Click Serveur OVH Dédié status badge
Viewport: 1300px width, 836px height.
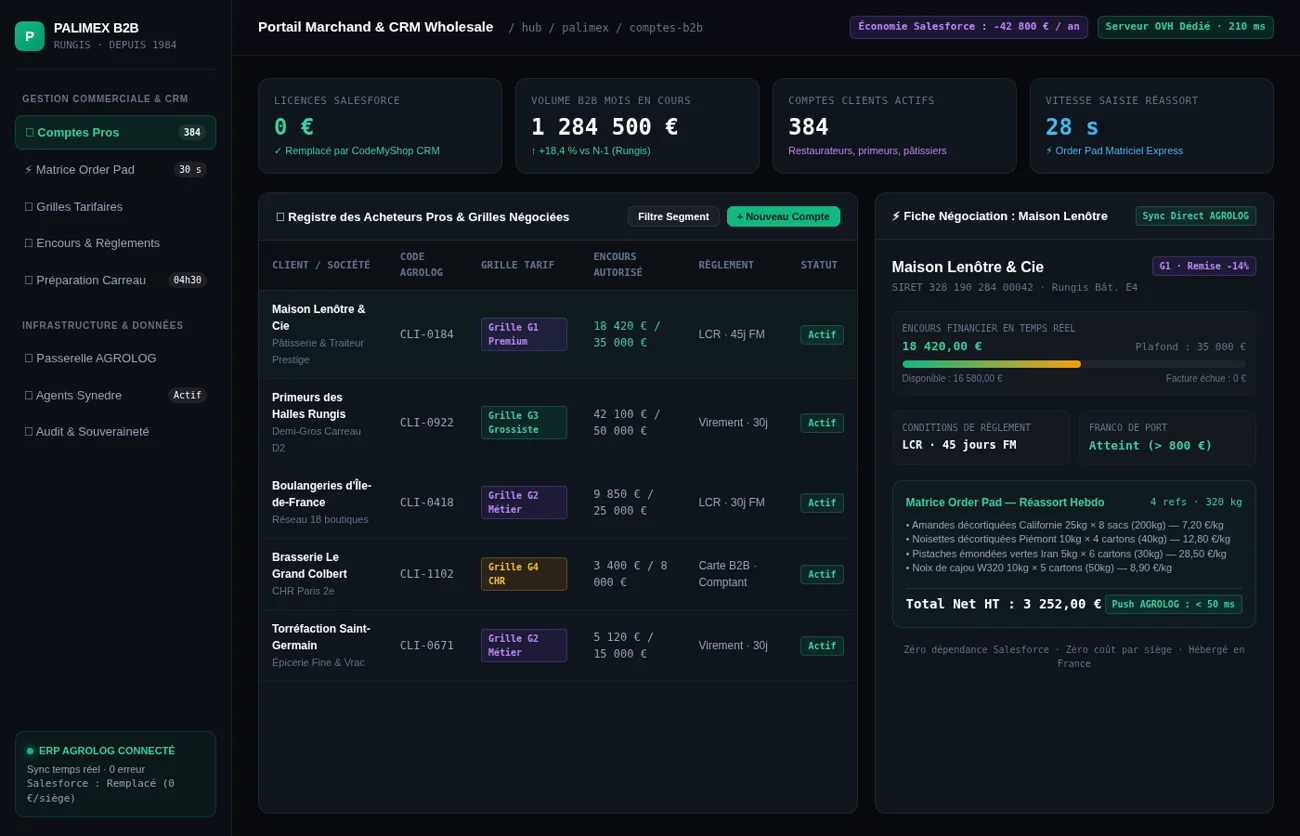(1185, 27)
